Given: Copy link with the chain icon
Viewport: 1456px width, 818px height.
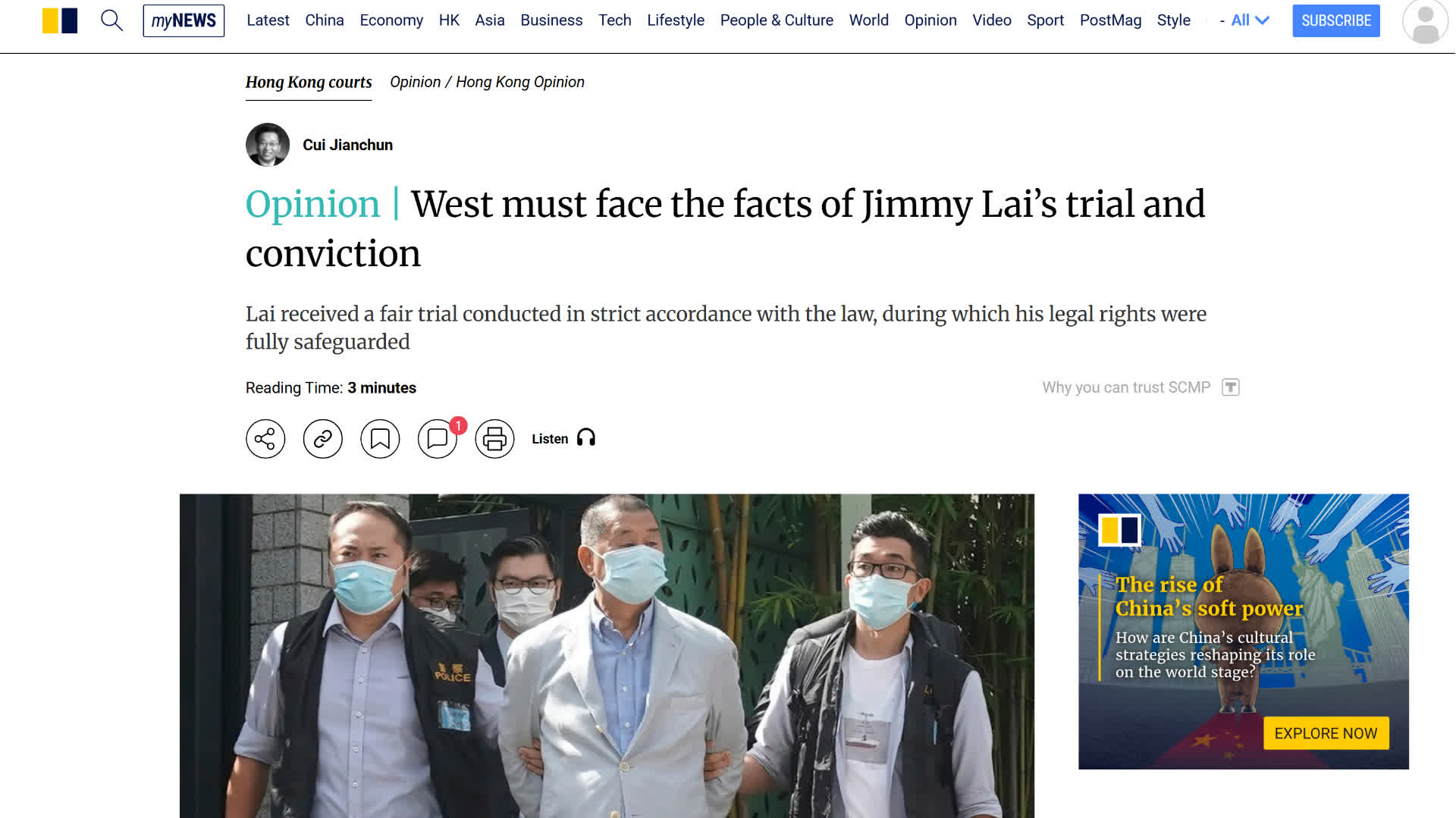Looking at the screenshot, I should 323,439.
